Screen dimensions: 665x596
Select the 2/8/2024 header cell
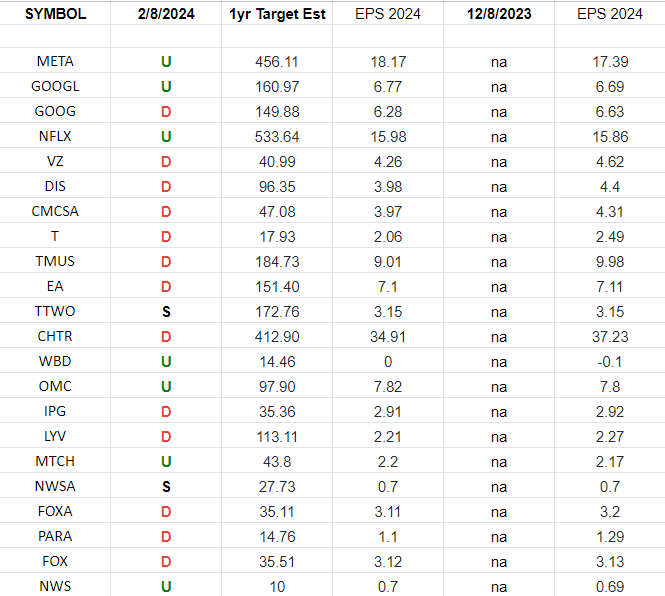click(x=166, y=14)
